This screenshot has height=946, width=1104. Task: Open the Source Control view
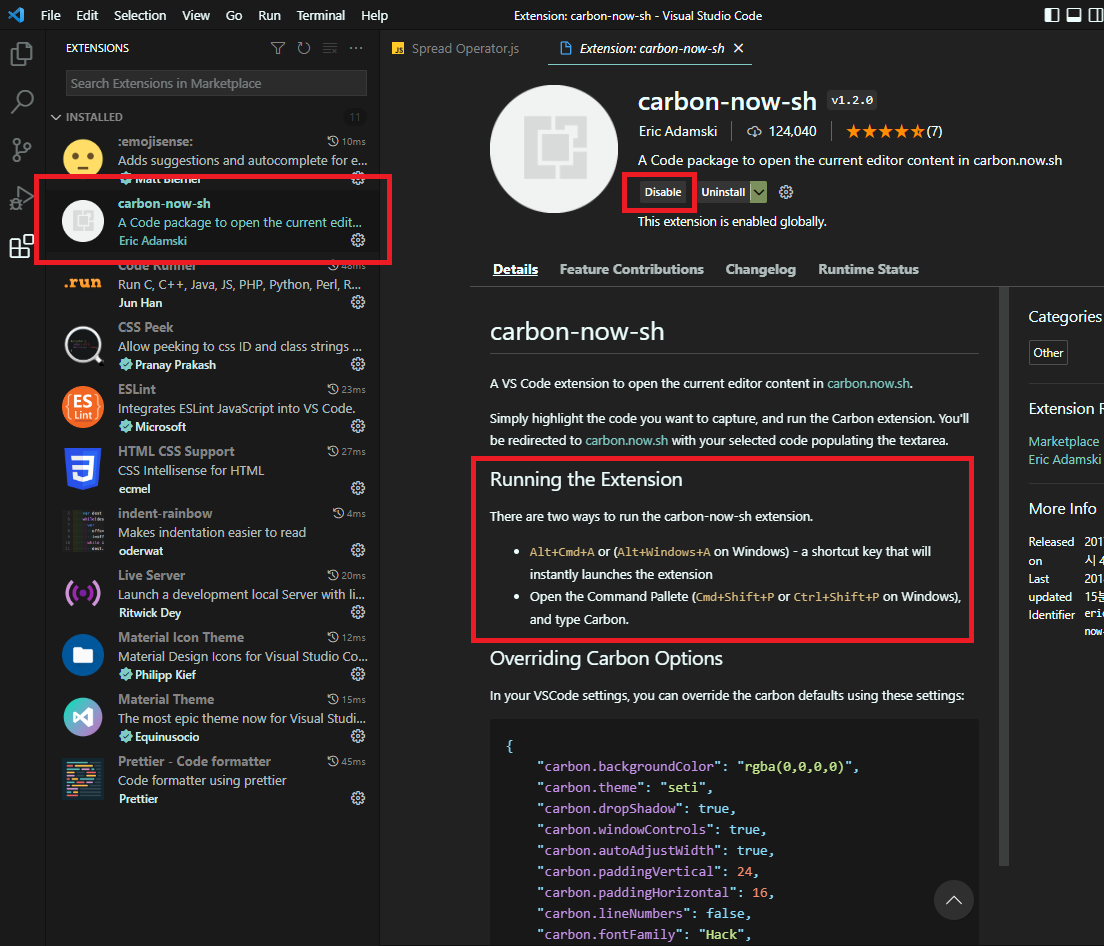(x=22, y=149)
